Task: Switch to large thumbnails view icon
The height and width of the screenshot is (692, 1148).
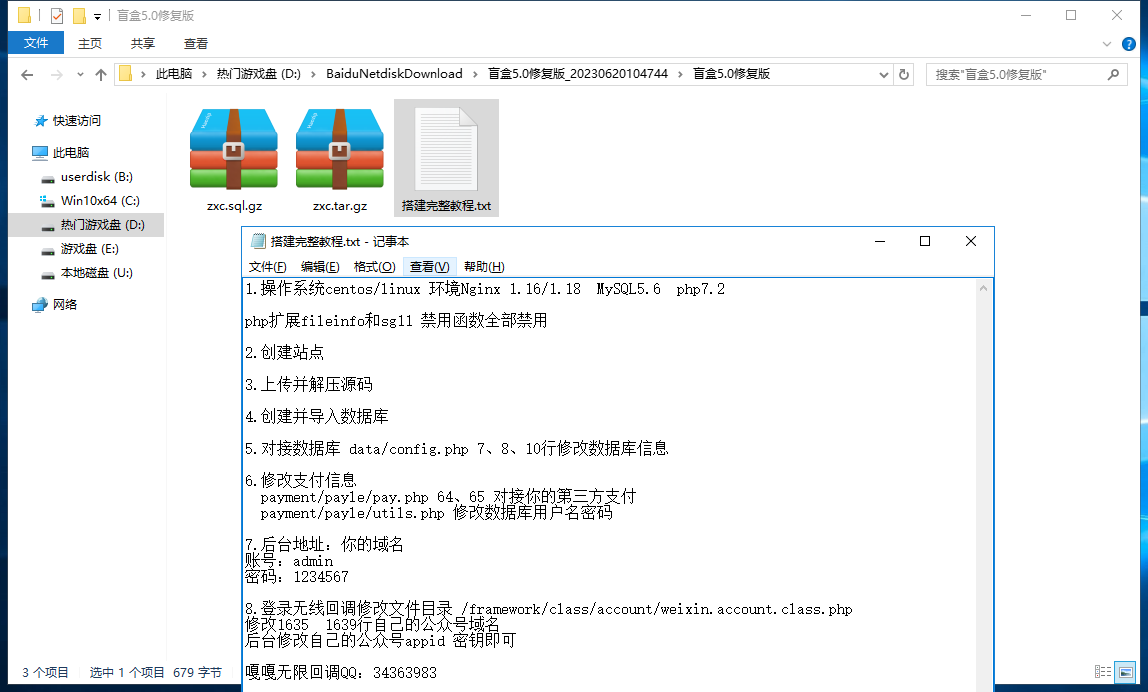Action: (1126, 673)
